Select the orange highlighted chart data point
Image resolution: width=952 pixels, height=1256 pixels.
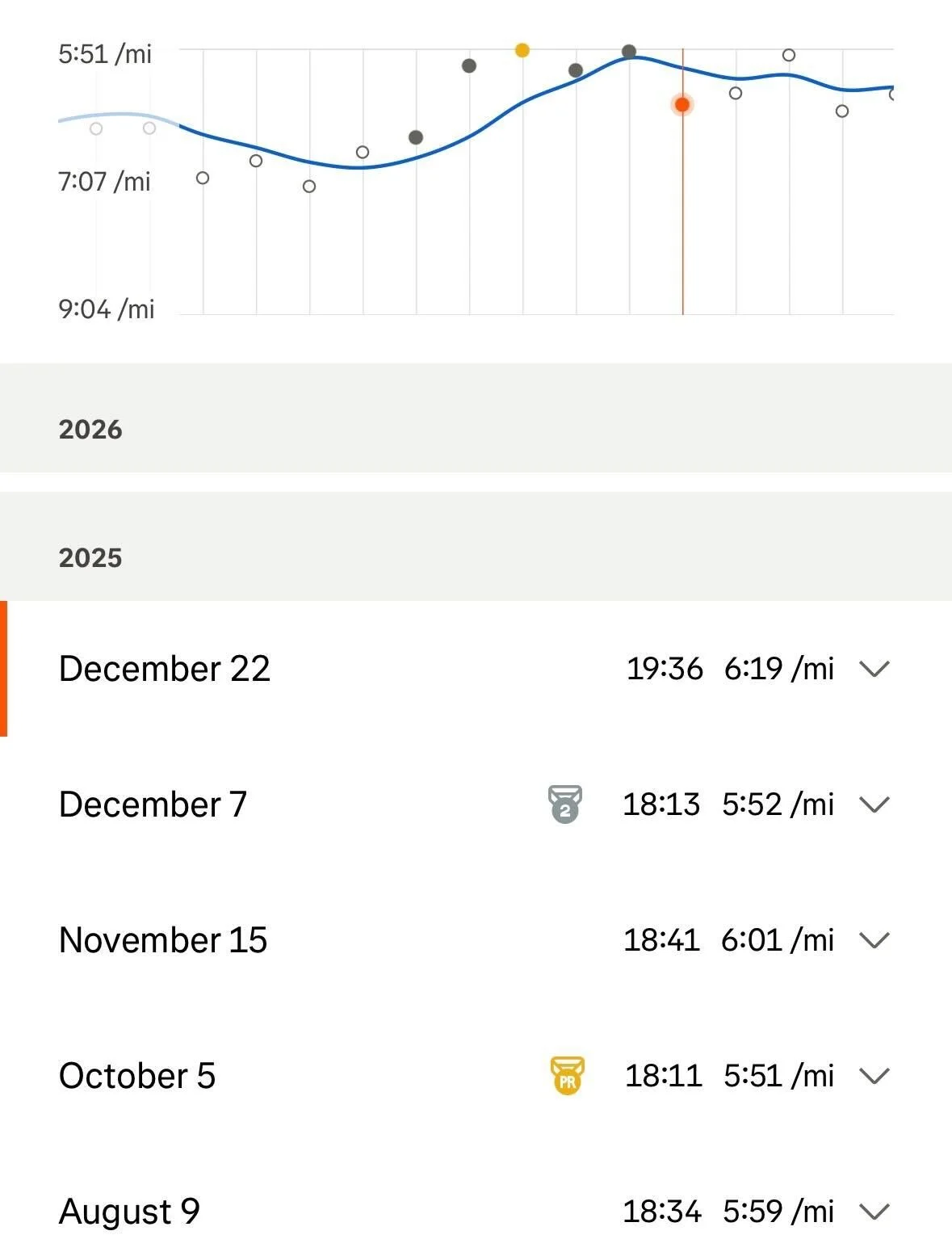tap(682, 104)
